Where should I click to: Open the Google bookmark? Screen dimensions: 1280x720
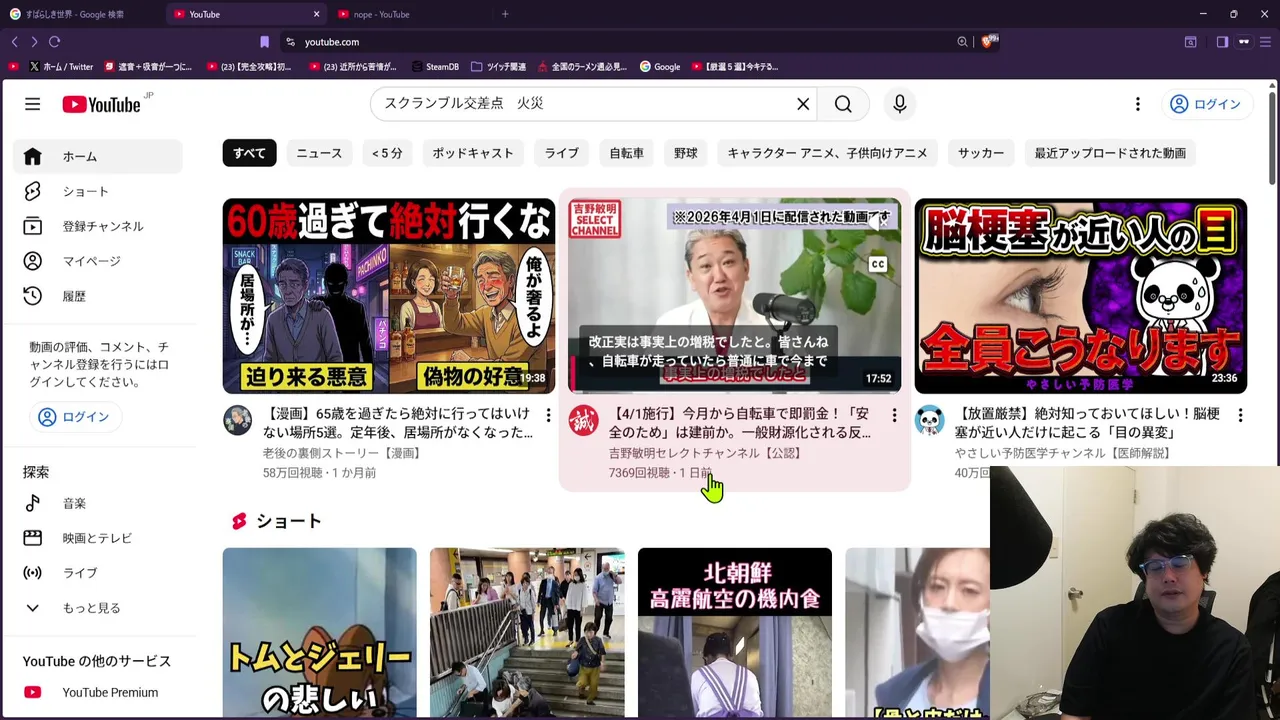tap(660, 67)
